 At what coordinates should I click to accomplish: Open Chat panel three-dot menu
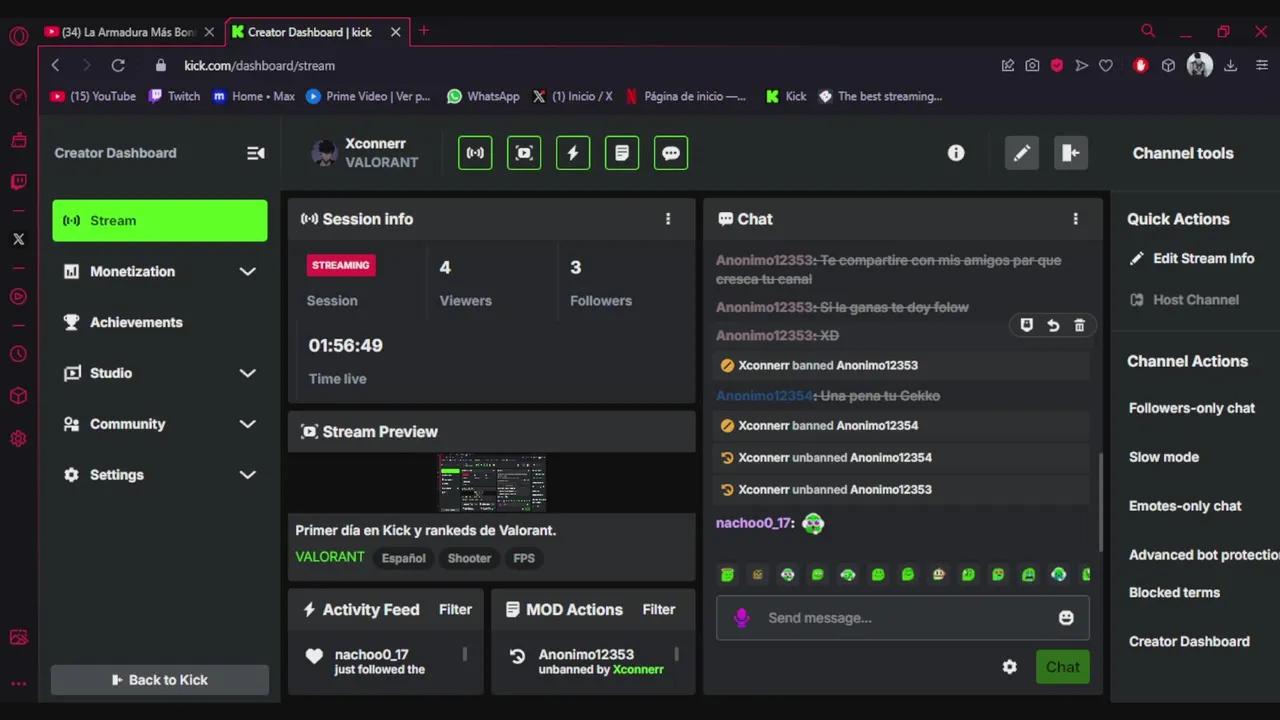click(x=1076, y=219)
